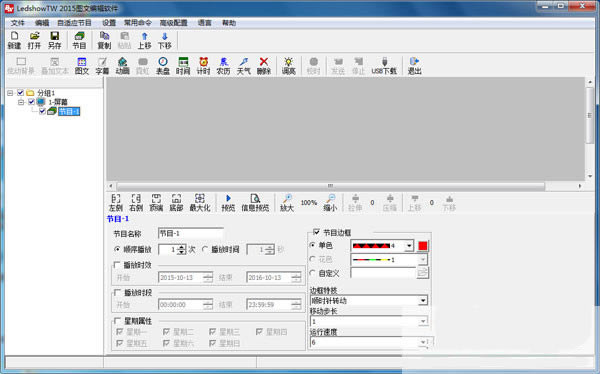The height and width of the screenshot is (374, 600).
Task: Enable the 播放时效 checkbox
Action: [117, 265]
